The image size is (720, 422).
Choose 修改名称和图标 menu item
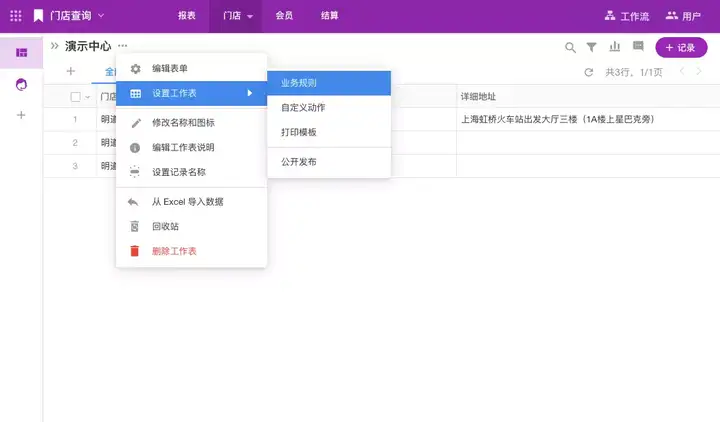tap(191, 123)
